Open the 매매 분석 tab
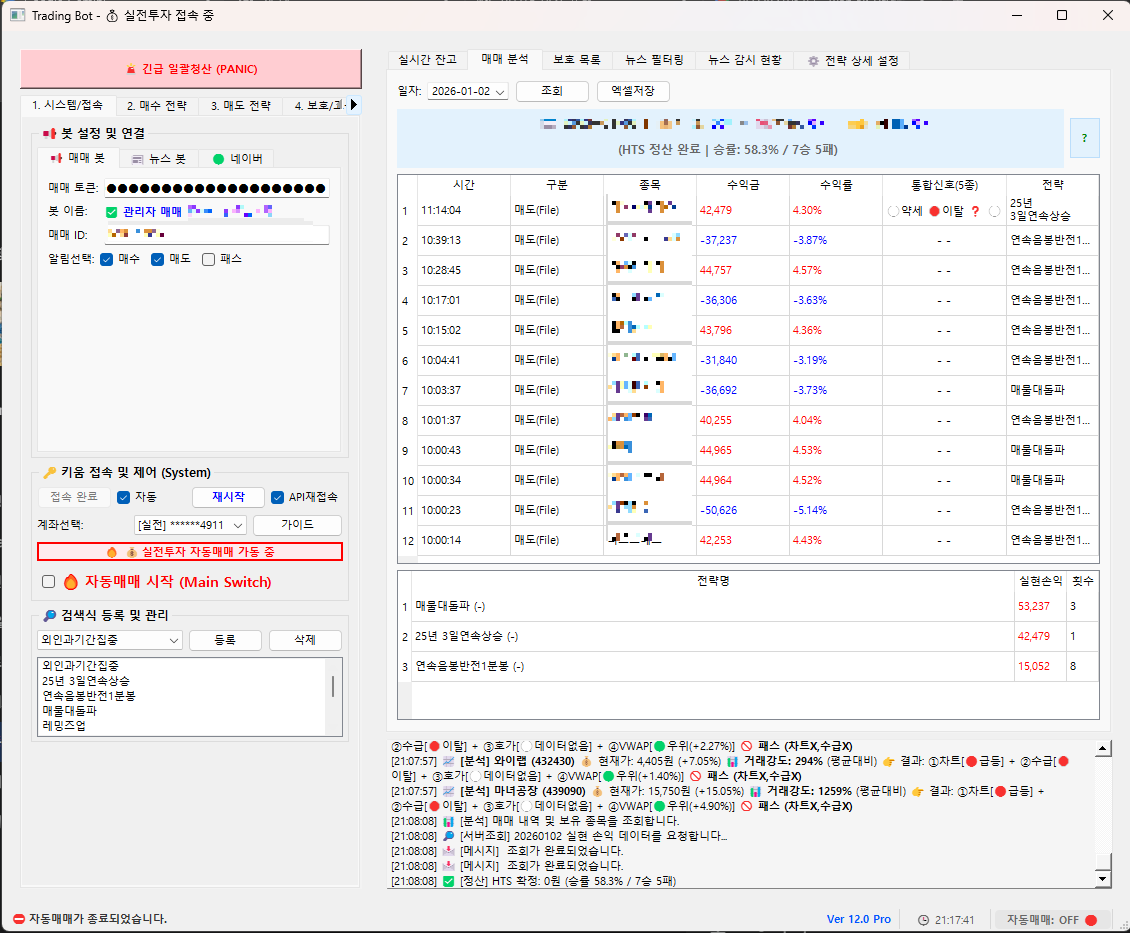 click(504, 59)
